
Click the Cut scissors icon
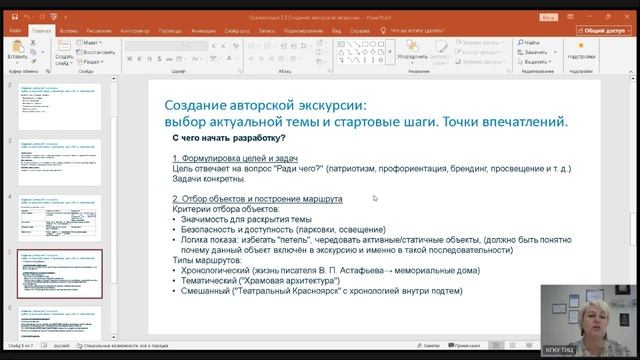click(x=33, y=42)
